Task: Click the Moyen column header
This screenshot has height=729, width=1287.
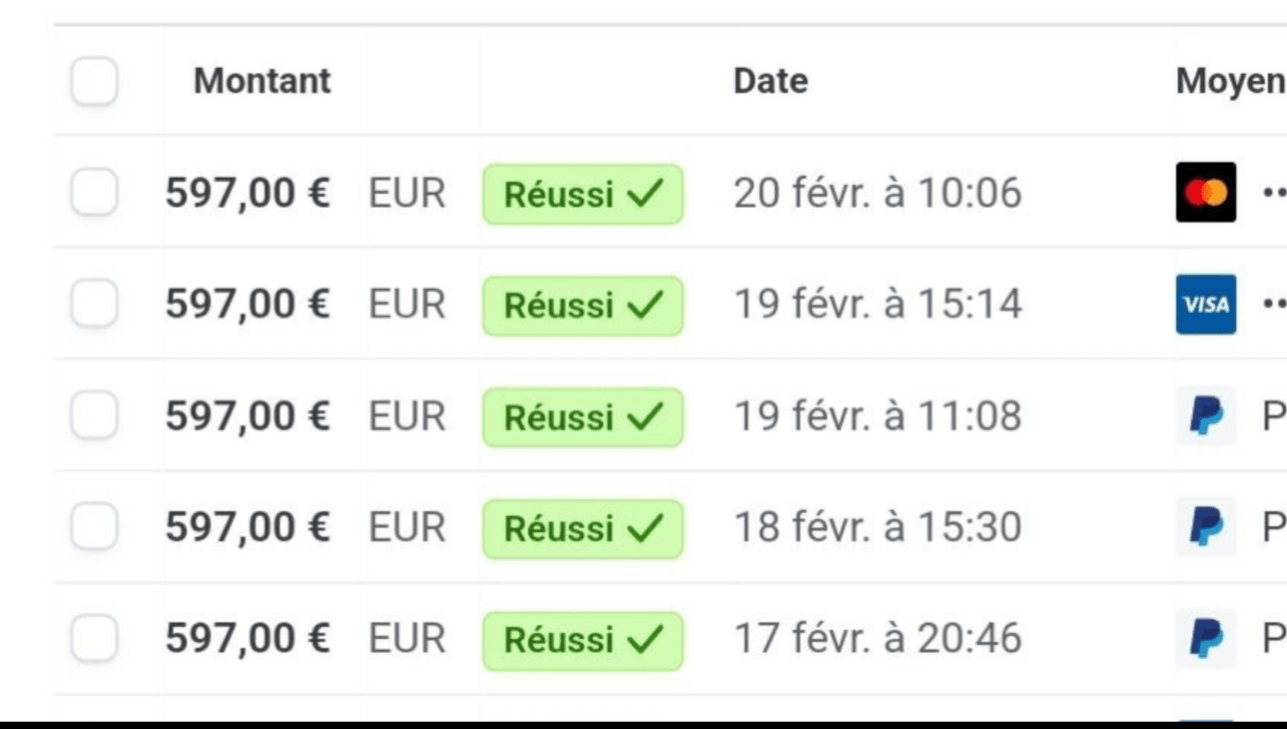Action: coord(1230,81)
